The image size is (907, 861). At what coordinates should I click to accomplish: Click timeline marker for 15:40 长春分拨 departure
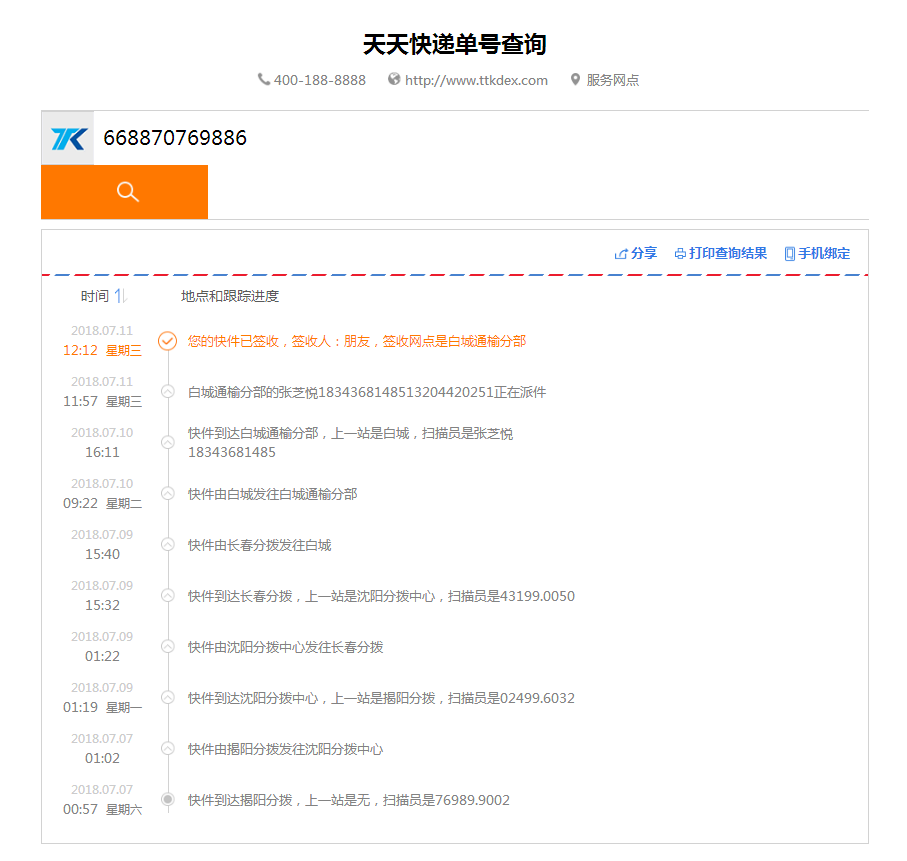pyautogui.click(x=168, y=544)
